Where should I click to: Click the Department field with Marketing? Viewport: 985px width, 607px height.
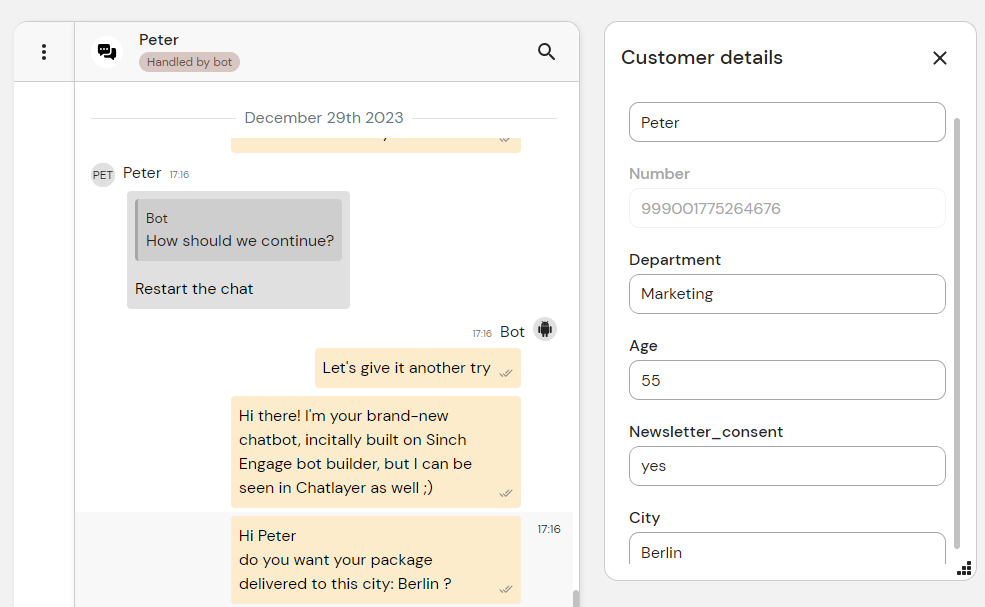[x=786, y=294]
